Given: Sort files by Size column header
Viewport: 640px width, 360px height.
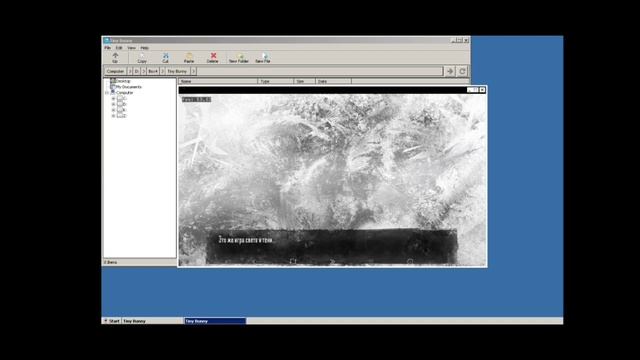Looking at the screenshot, I should click(304, 81).
